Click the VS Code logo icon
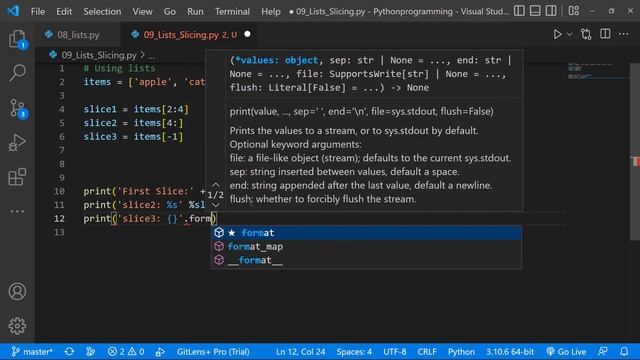The height and width of the screenshot is (360, 640). (x=13, y=11)
